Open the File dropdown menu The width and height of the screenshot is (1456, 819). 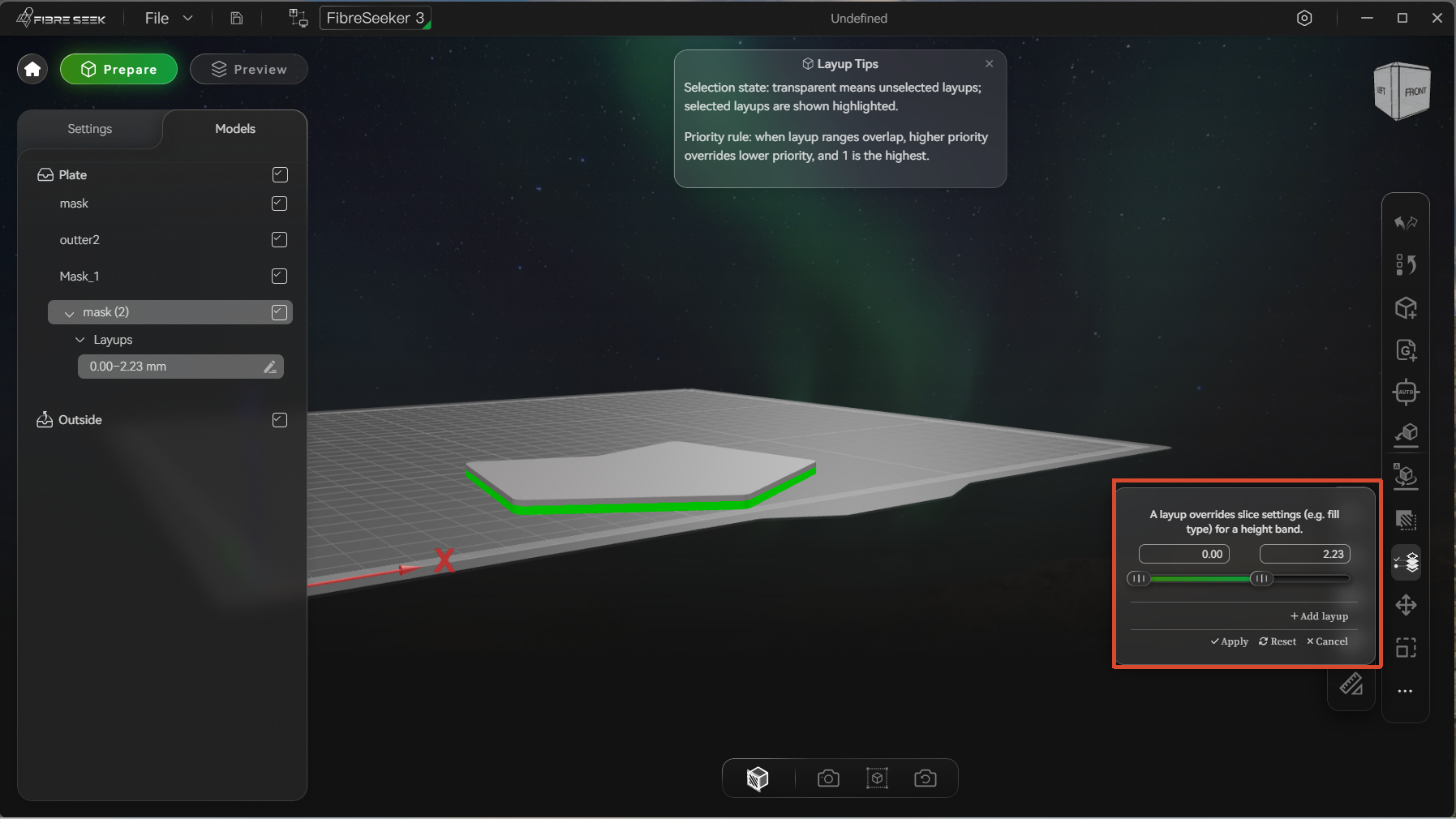click(169, 18)
